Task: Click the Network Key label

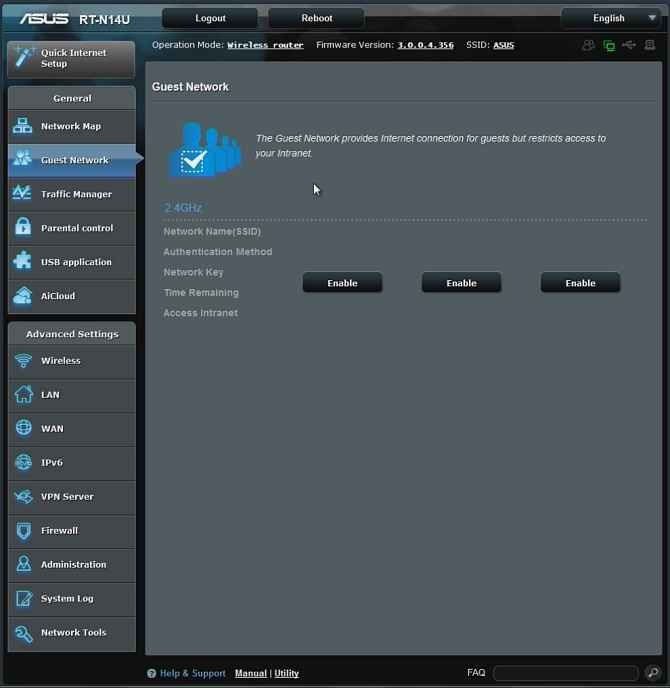Action: point(193,272)
